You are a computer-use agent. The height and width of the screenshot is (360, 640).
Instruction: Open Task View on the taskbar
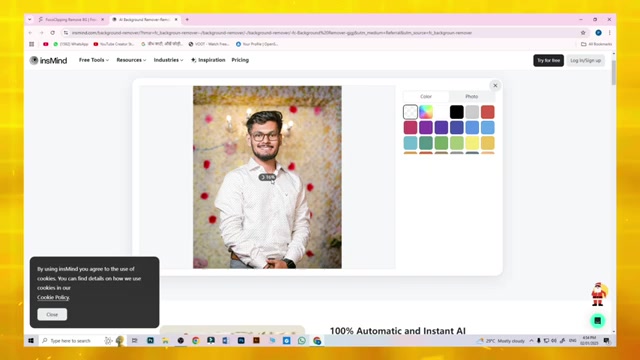[134, 340]
